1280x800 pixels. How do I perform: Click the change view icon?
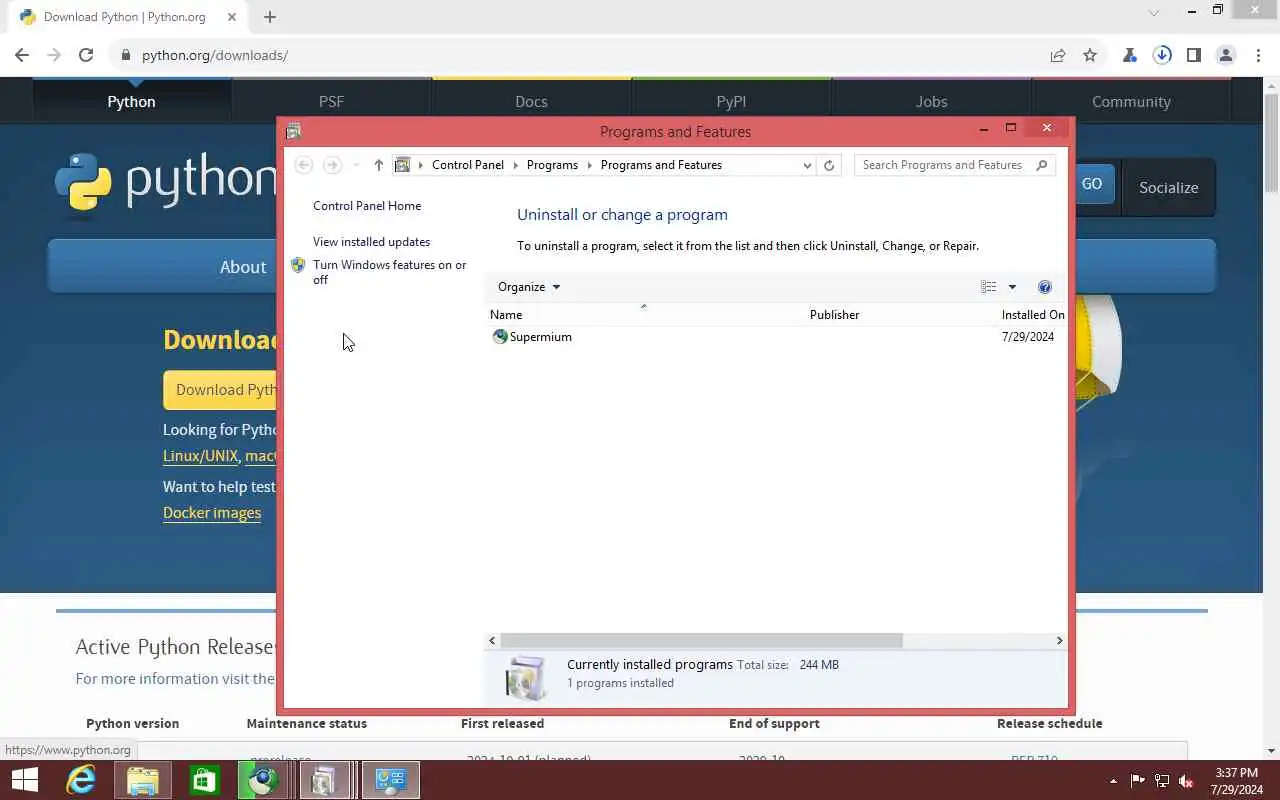tap(989, 287)
